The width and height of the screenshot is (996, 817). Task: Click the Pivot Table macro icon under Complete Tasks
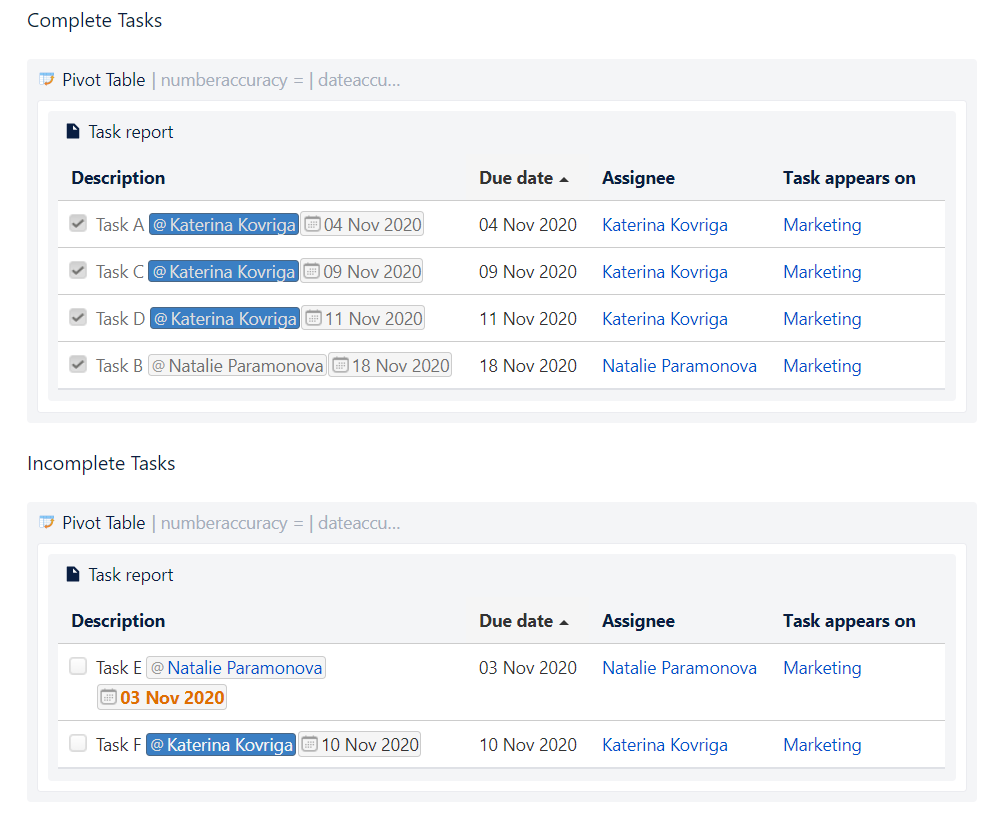point(46,80)
